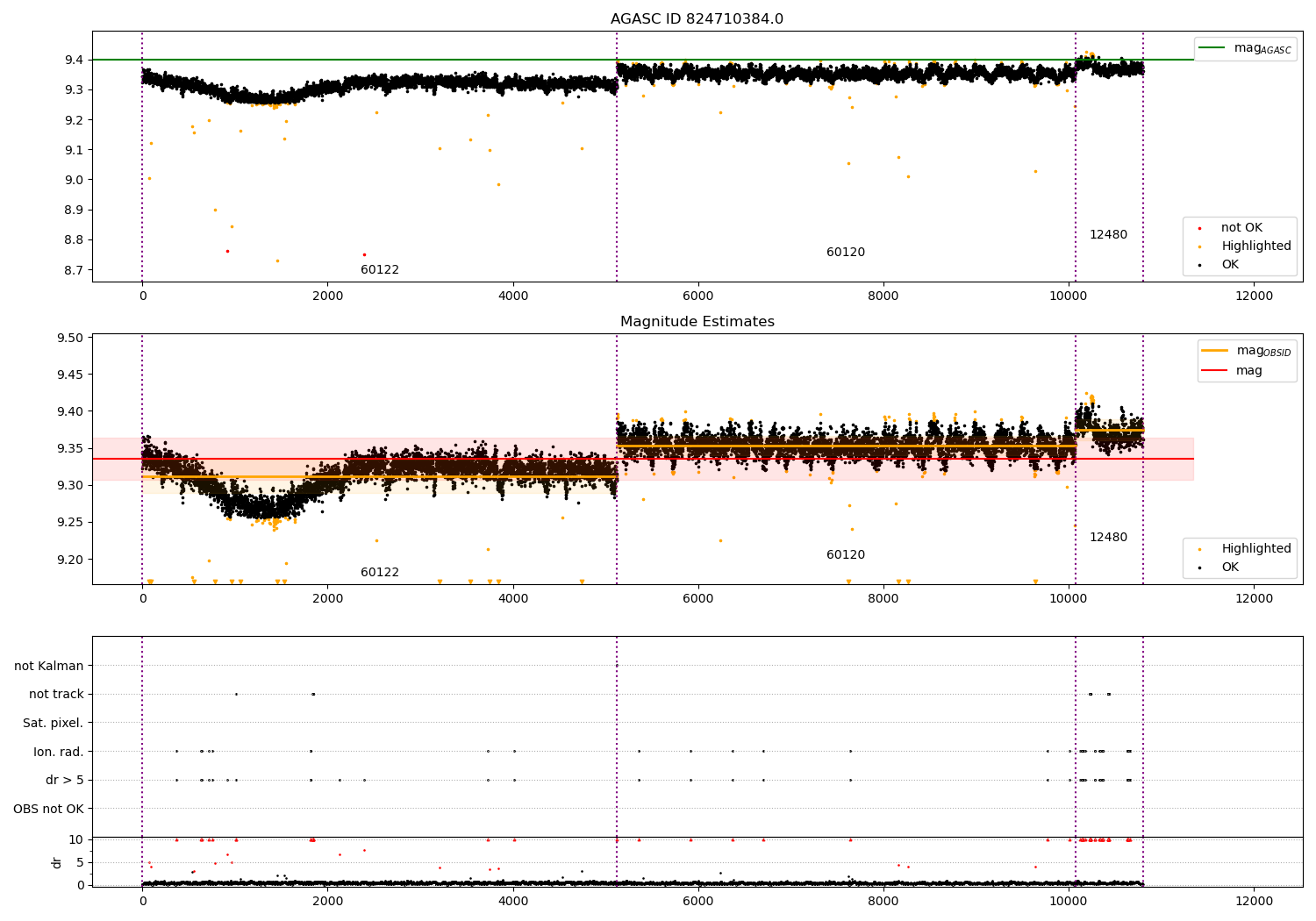The height and width of the screenshot is (921, 1316).
Task: Click the 'not Kalman' axis label
Action: (x=49, y=667)
